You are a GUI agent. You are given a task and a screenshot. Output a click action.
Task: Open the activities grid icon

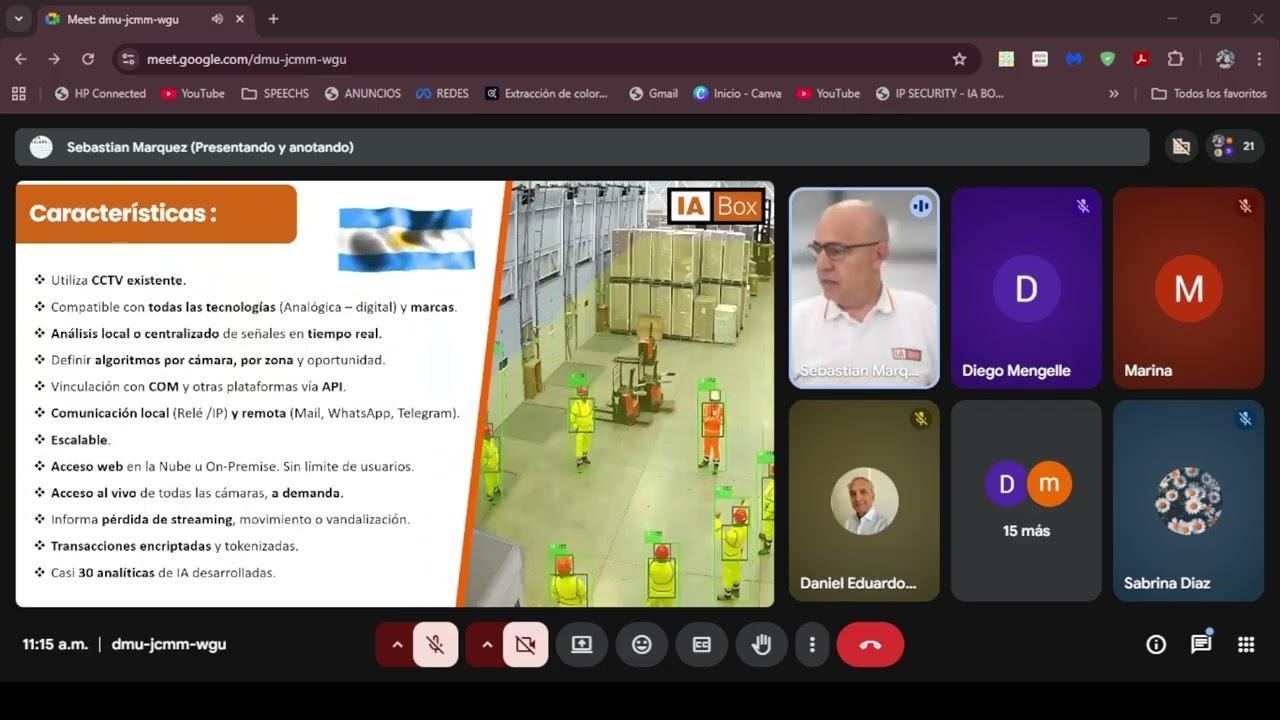pos(1246,645)
